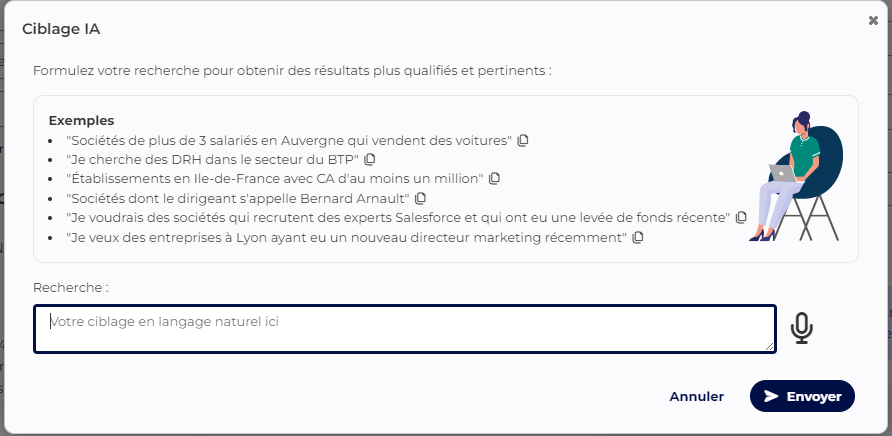Click the "DRH dans le secteur du BTP" text
892x436 pixels.
click(x=212, y=159)
